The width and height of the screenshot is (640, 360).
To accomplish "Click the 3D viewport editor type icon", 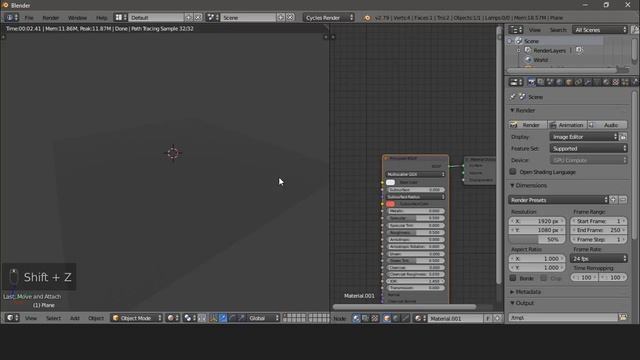I will [11, 318].
